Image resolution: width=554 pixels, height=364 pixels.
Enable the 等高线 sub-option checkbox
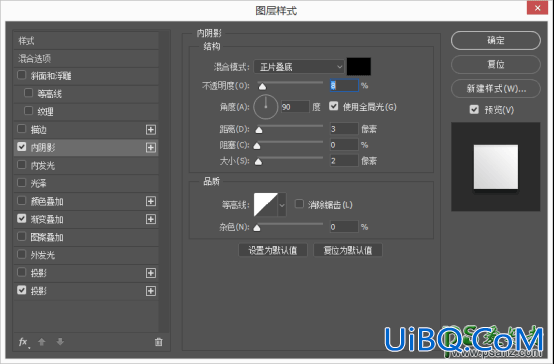(x=29, y=93)
